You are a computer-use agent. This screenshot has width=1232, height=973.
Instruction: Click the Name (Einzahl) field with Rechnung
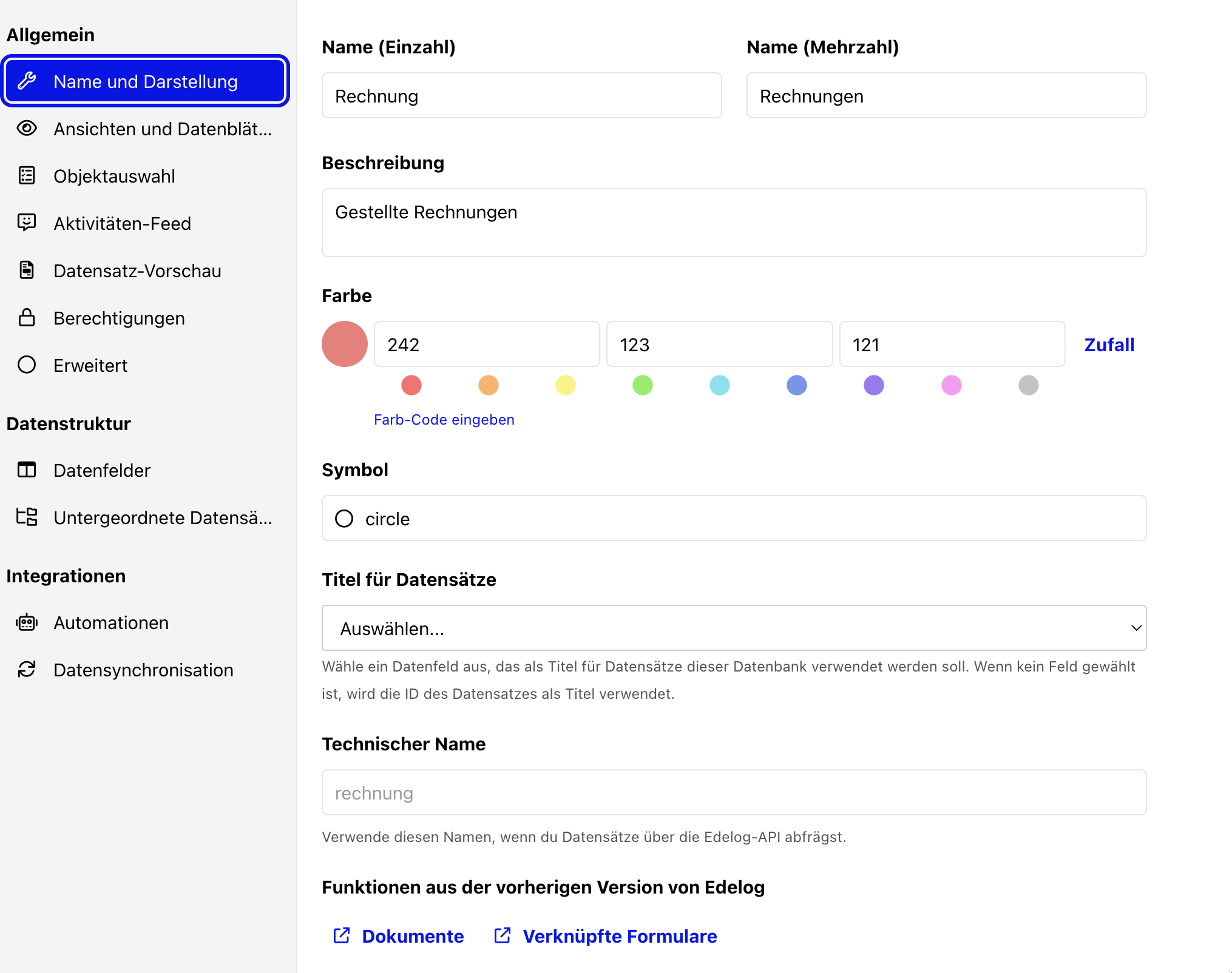click(x=522, y=96)
